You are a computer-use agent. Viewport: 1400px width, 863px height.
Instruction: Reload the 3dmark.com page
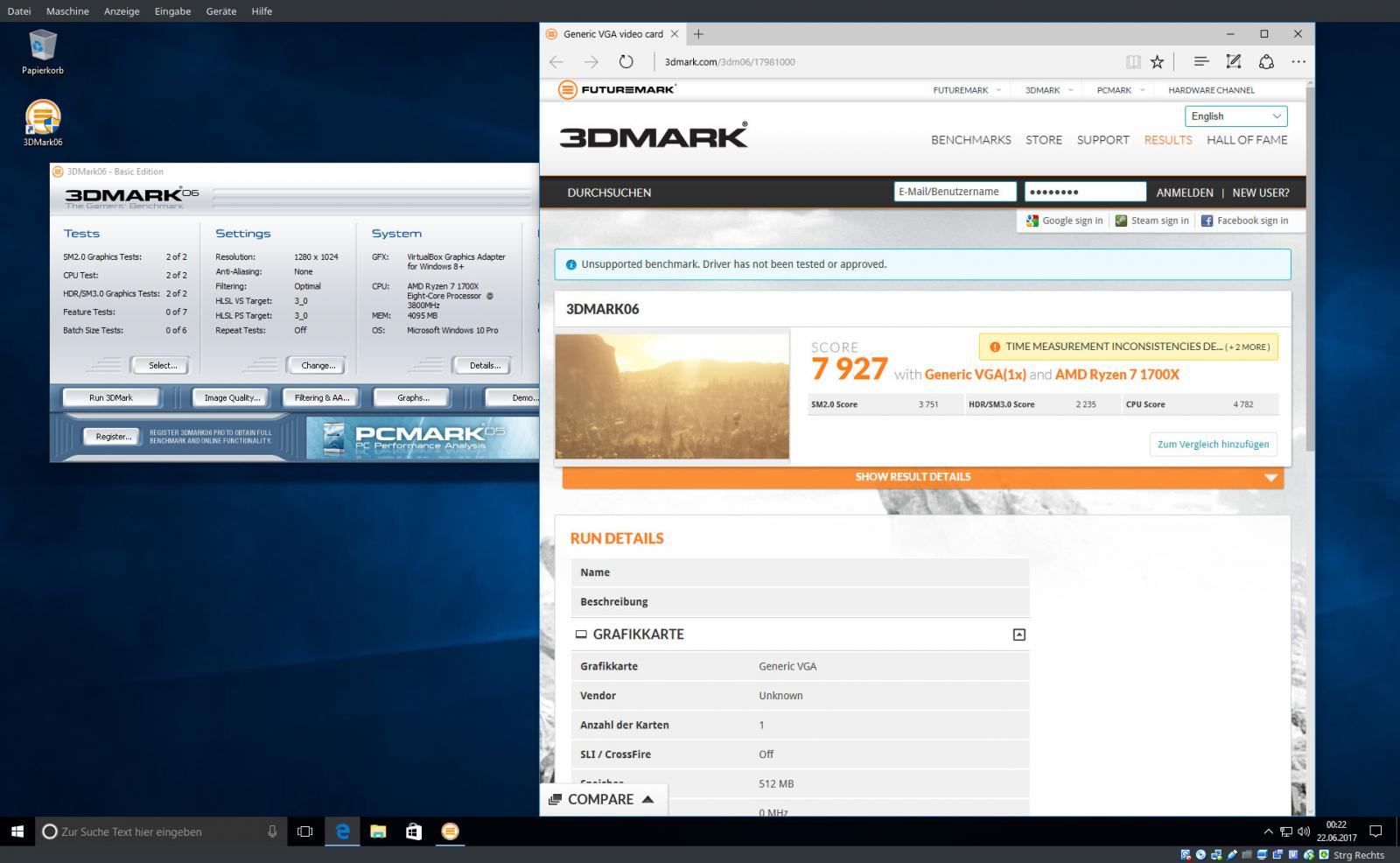(x=626, y=61)
